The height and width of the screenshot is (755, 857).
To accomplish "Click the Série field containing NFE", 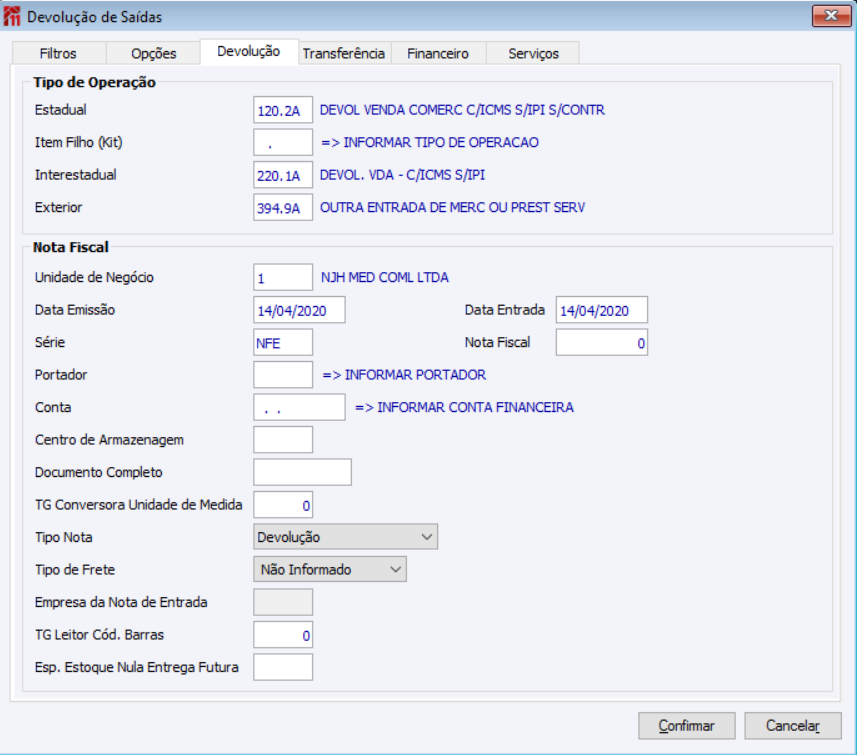I will (x=283, y=343).
